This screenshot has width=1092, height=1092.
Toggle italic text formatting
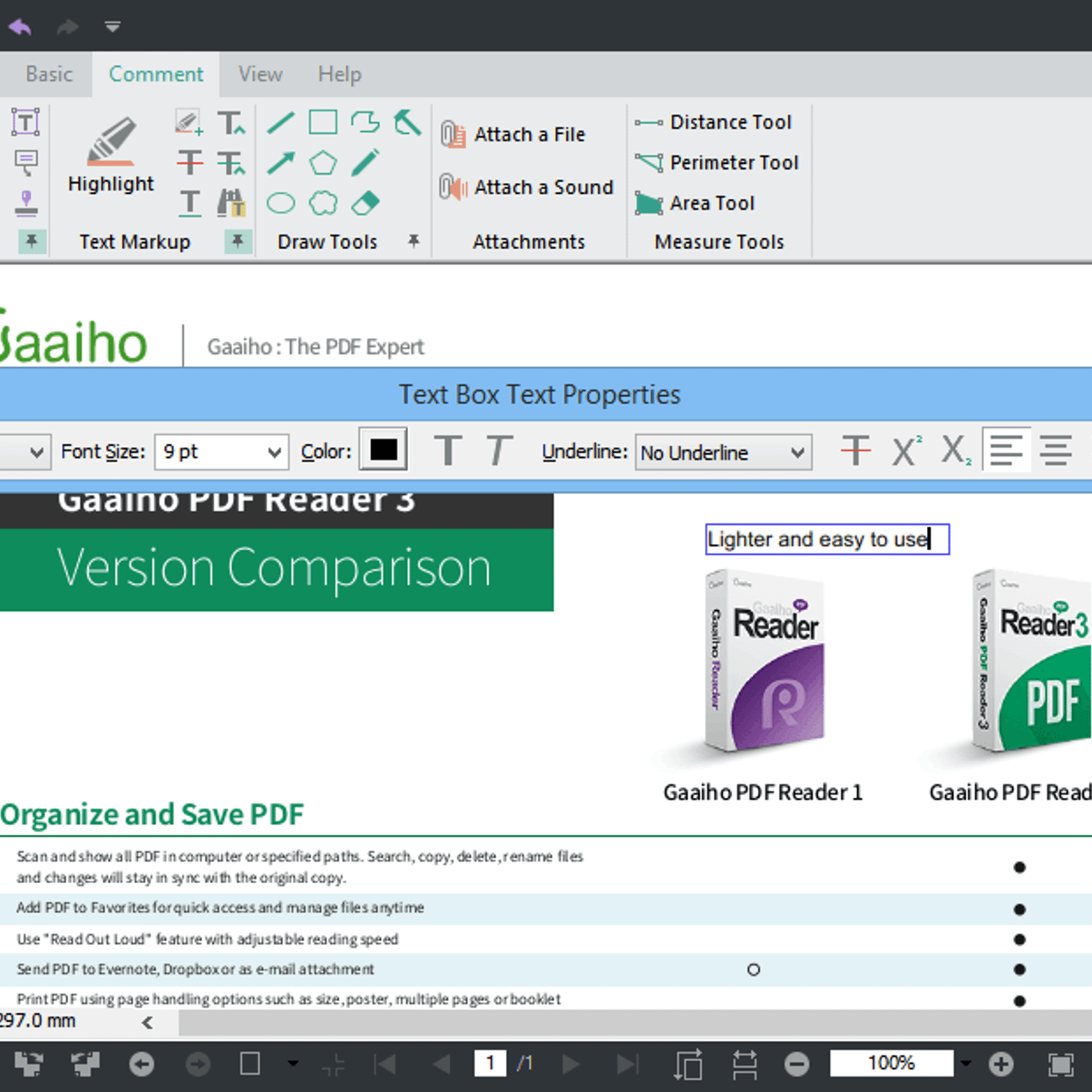[x=499, y=450]
